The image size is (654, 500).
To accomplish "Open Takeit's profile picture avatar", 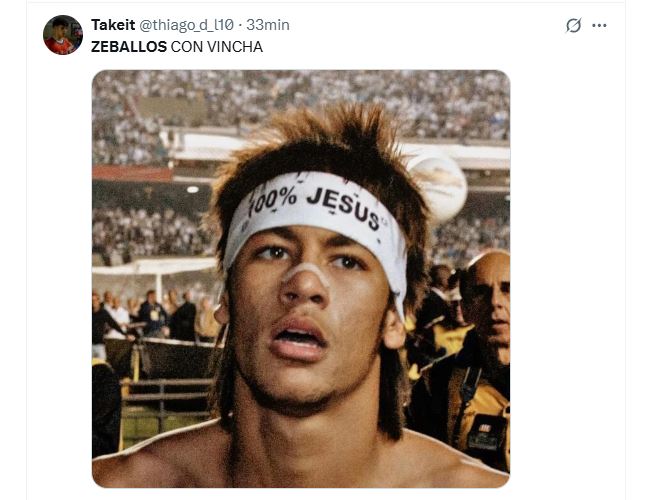I will pyautogui.click(x=62, y=35).
